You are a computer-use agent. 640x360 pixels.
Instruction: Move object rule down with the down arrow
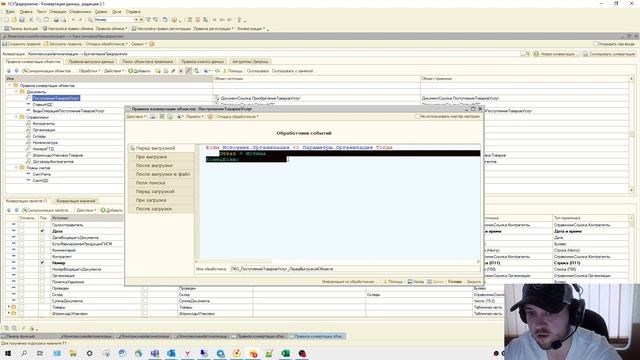pos(16,71)
